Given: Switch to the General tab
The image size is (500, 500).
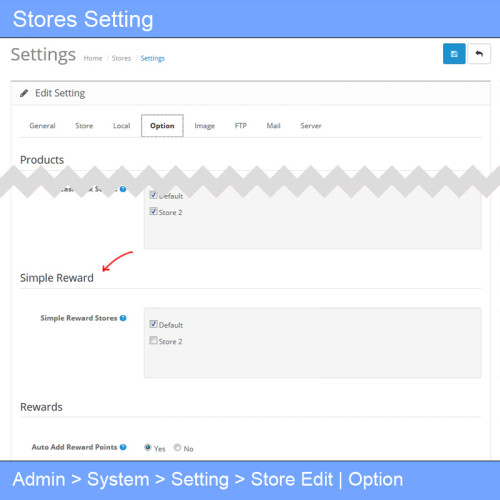Looking at the screenshot, I should click(x=42, y=126).
